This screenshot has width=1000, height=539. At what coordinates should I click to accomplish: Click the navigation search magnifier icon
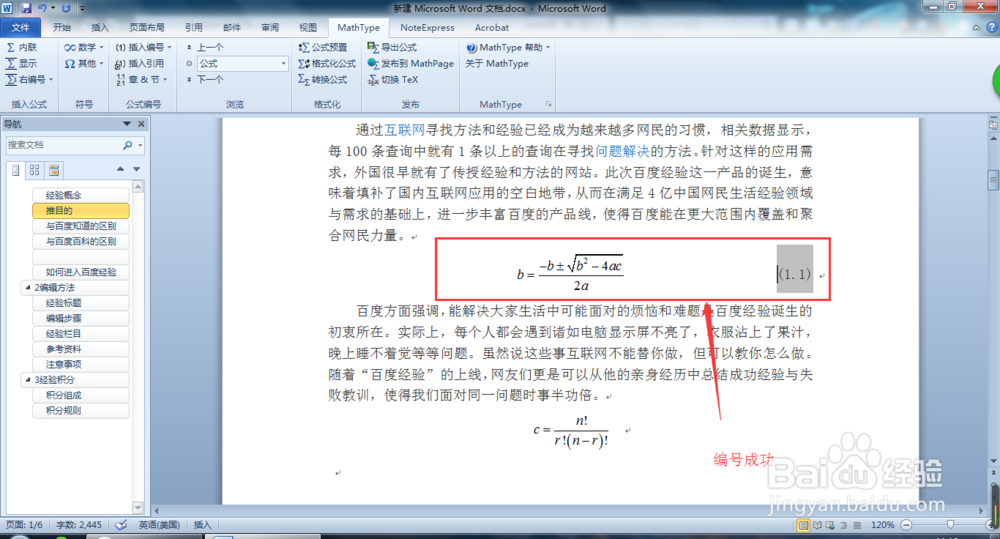(x=128, y=145)
